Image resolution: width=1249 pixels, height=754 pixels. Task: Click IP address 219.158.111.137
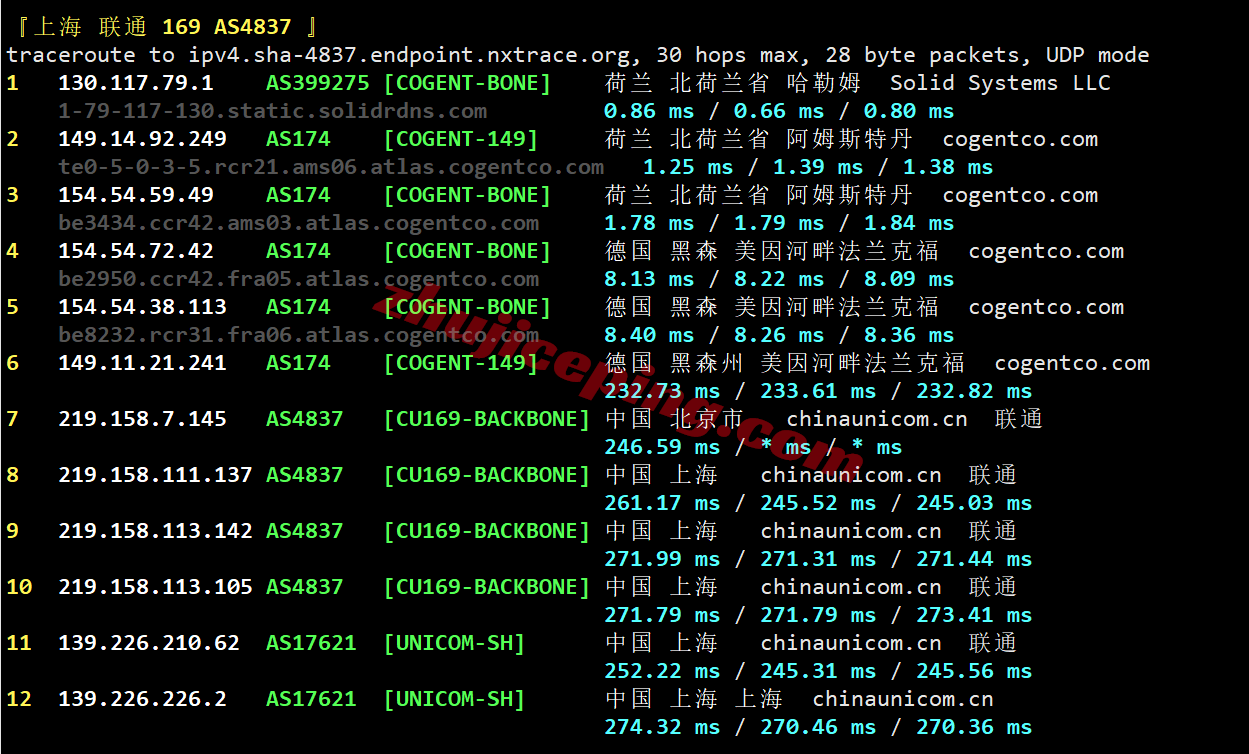(155, 475)
